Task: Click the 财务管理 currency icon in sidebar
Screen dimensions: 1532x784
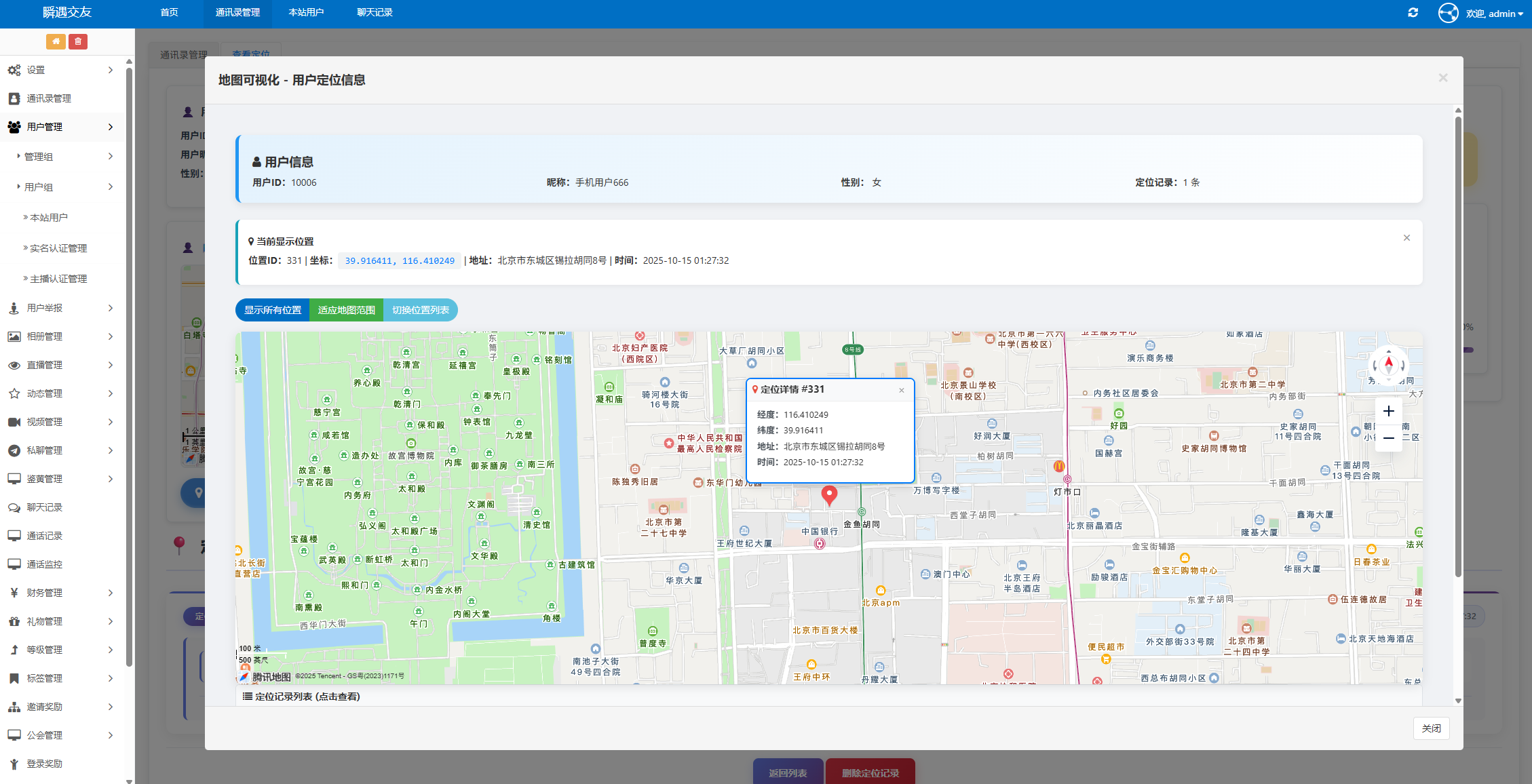Action: [x=15, y=592]
